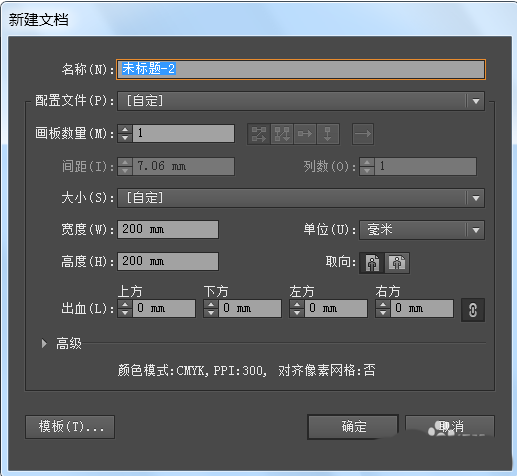Expand the 高级 advanced section
Viewport: 517px width, 476px height.
point(44,343)
